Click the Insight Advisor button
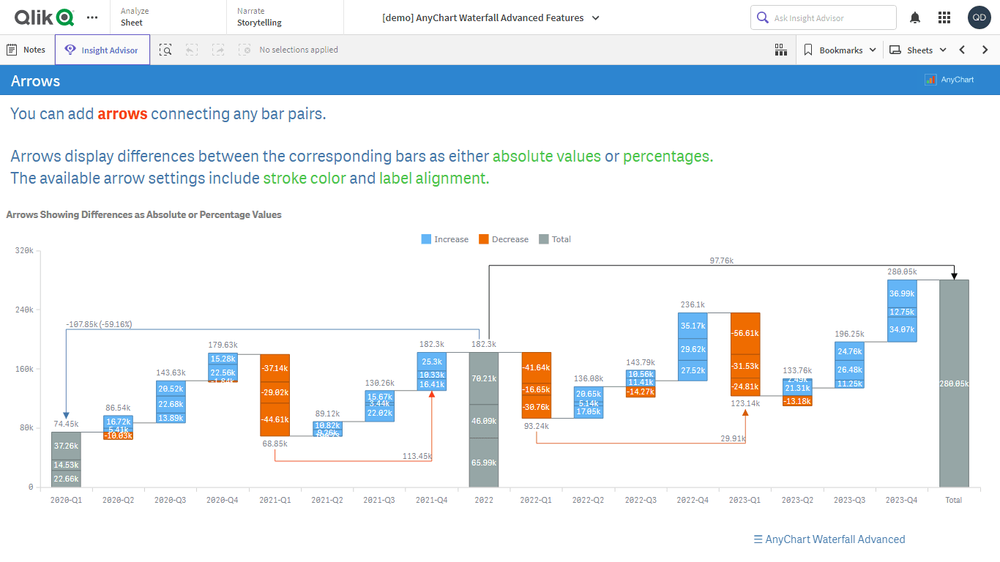Viewport: 1000px width, 562px height. pyautogui.click(x=102, y=50)
